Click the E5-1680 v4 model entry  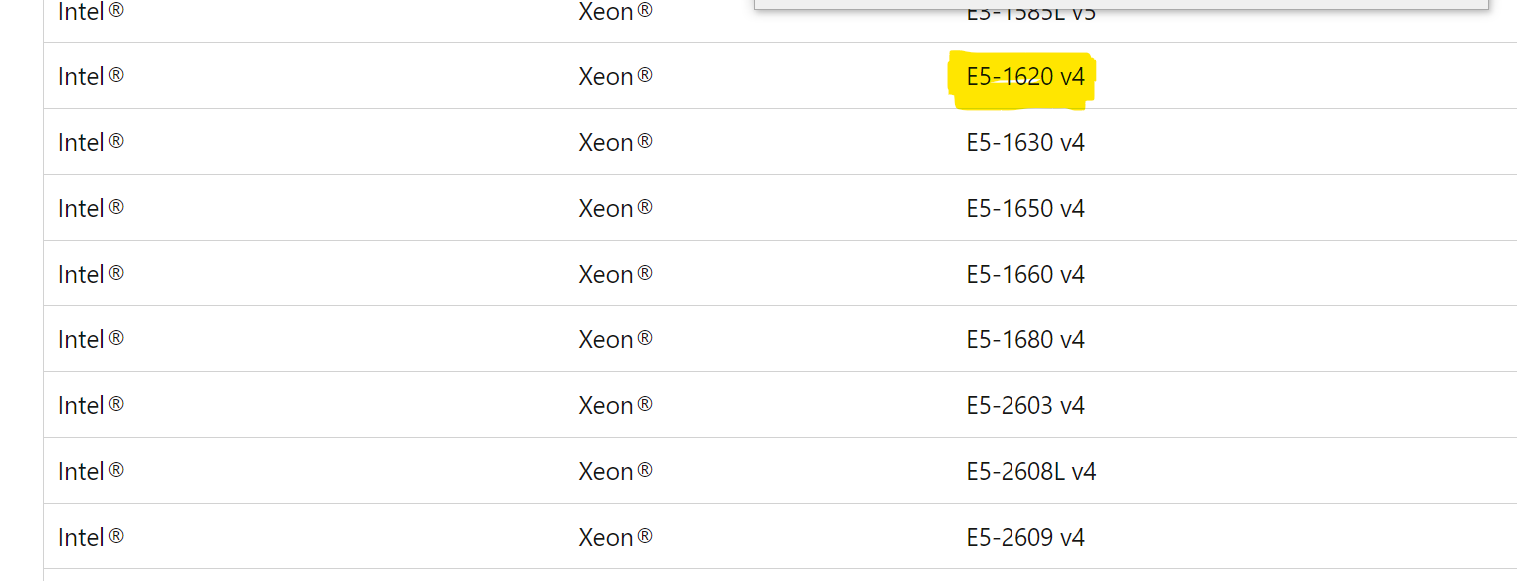1025,340
